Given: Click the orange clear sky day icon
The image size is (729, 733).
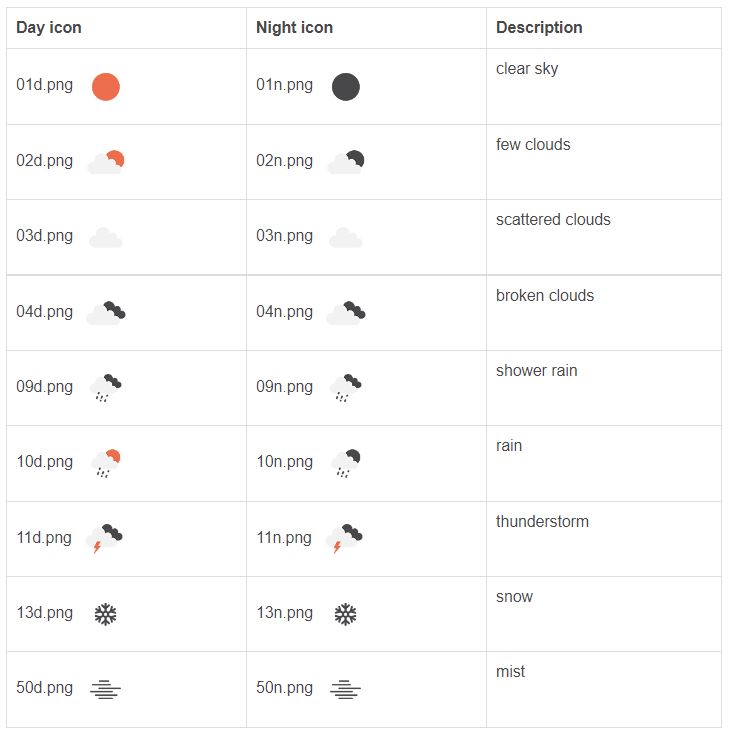Looking at the screenshot, I should click(x=106, y=87).
